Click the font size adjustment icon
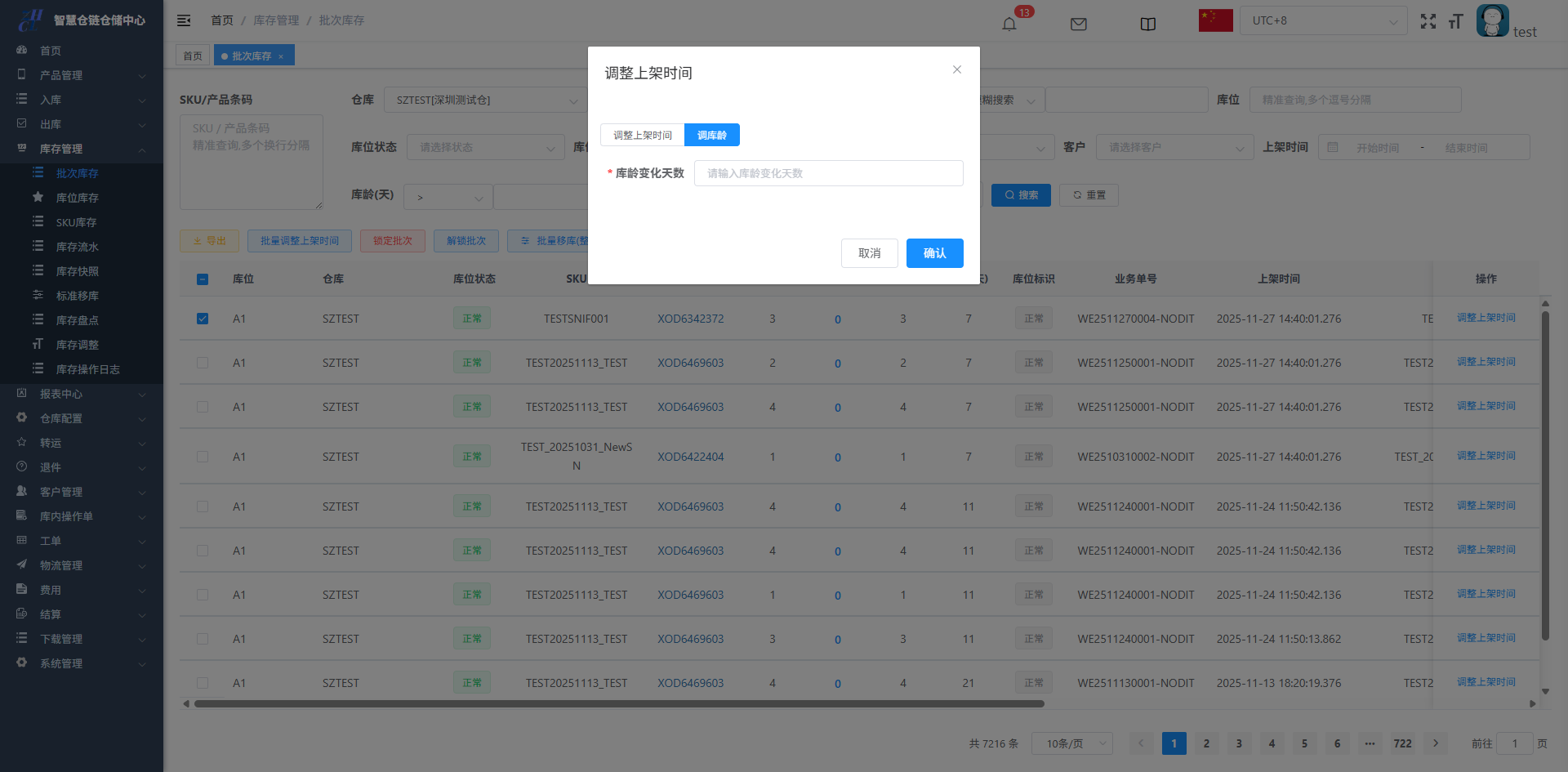 pyautogui.click(x=1455, y=21)
